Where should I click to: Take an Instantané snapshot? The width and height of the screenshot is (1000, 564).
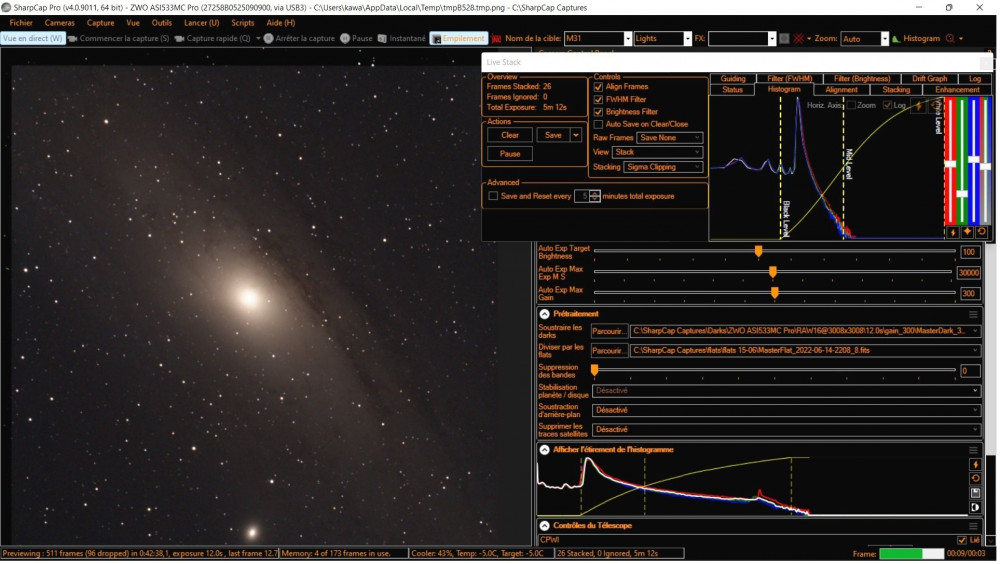tap(401, 38)
